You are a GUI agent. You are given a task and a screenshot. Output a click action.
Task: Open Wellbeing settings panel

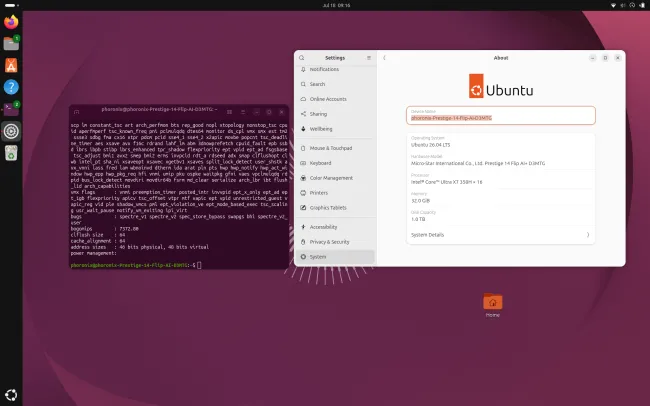[x=335, y=129]
